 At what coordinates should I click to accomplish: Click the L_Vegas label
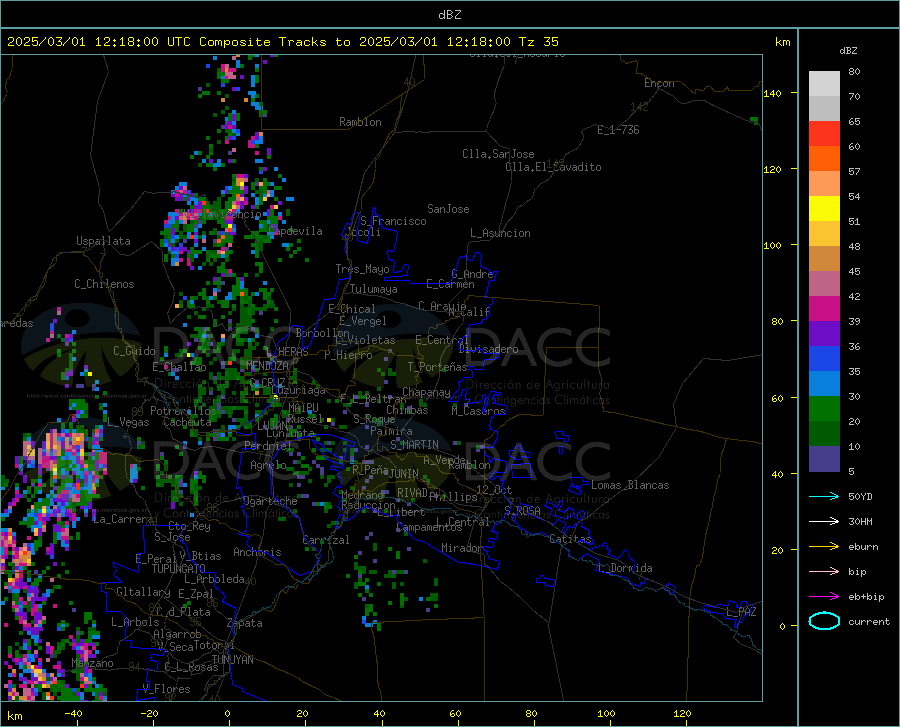128,422
